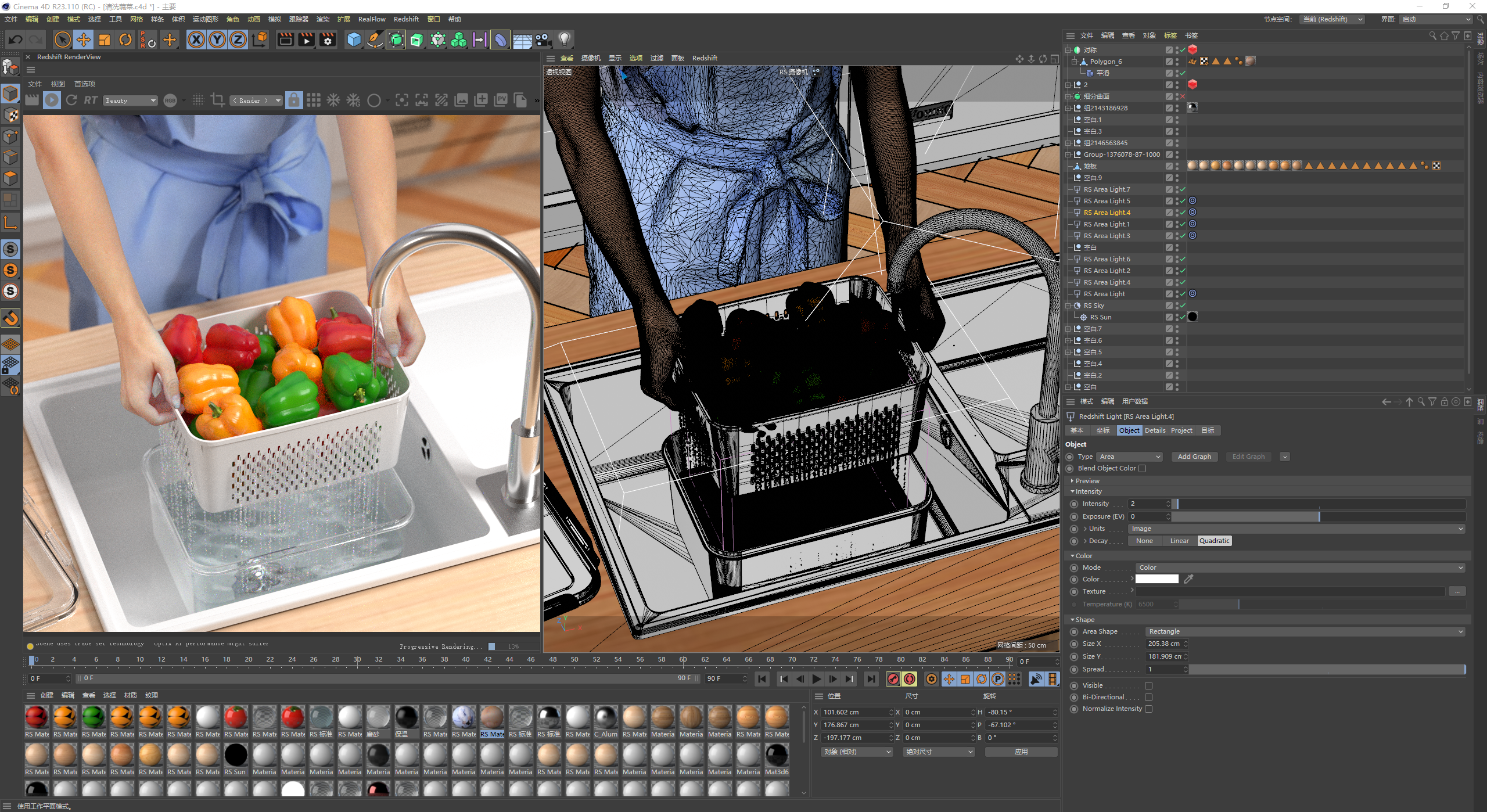Image resolution: width=1487 pixels, height=812 pixels.
Task: Select Linear decay option
Action: [1179, 541]
